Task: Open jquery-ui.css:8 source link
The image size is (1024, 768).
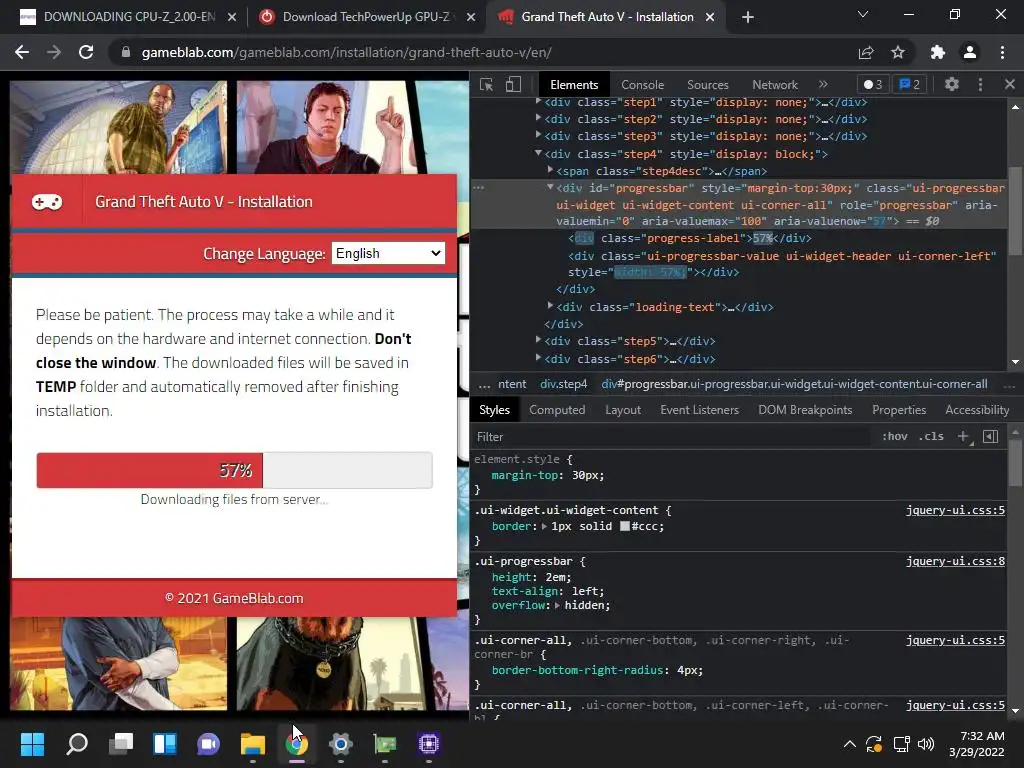Action: 955,561
